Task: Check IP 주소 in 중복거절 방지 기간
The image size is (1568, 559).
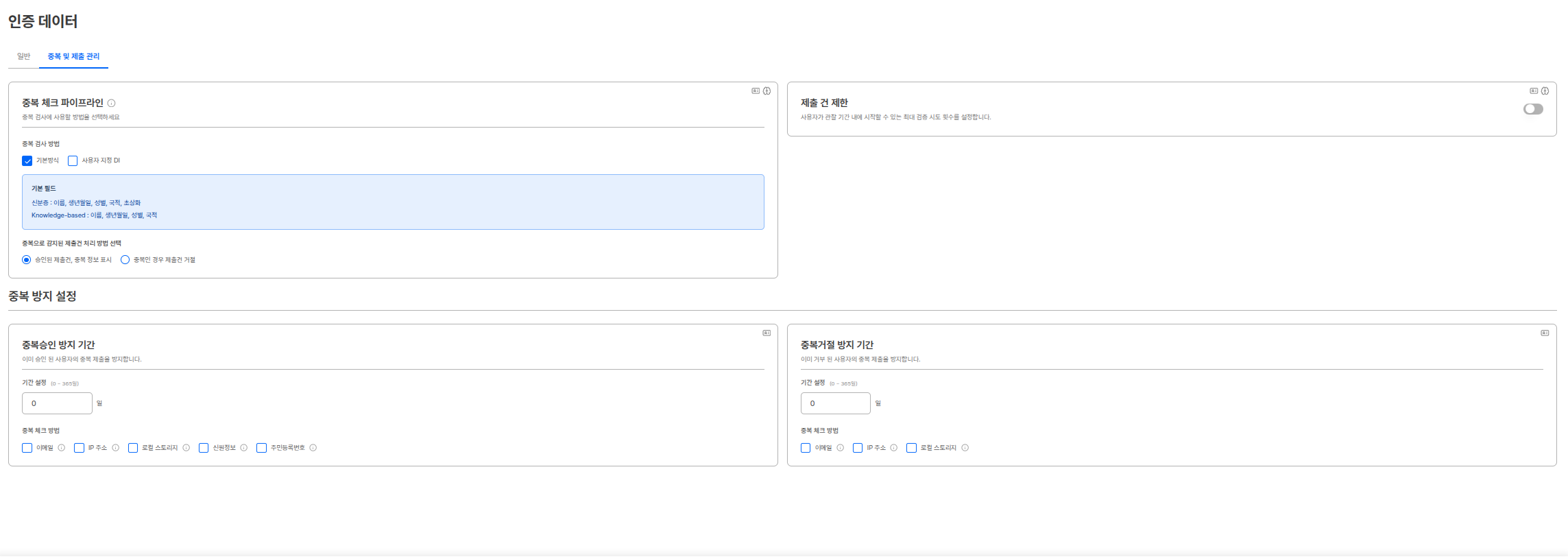Action: click(x=858, y=448)
